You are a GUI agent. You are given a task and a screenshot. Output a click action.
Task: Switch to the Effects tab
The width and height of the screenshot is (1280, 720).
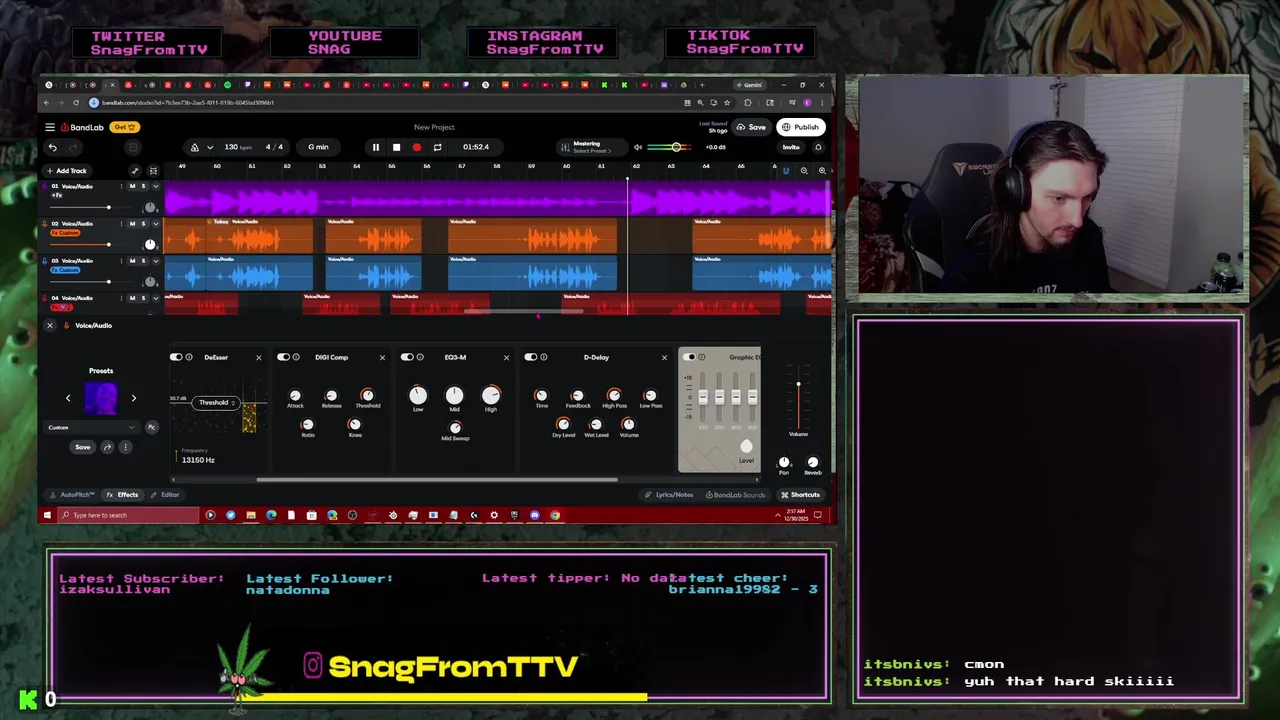[123, 495]
